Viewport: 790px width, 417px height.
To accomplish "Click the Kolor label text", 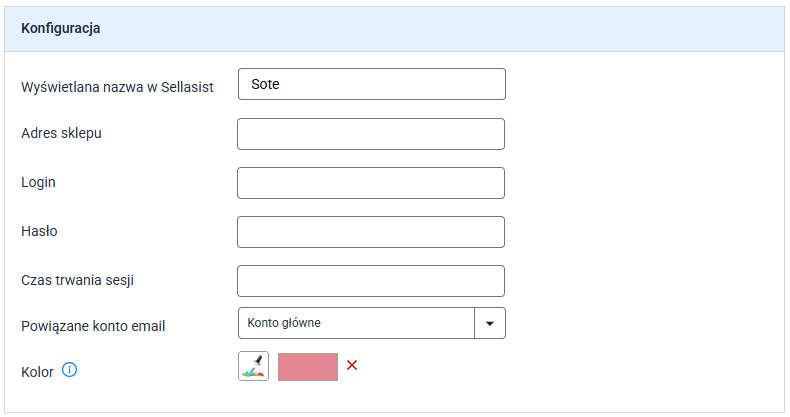I will click(37, 371).
